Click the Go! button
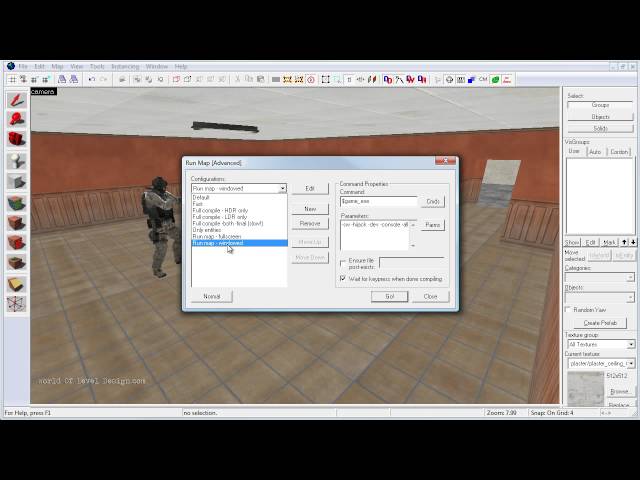This screenshot has width=640, height=480. click(x=389, y=296)
